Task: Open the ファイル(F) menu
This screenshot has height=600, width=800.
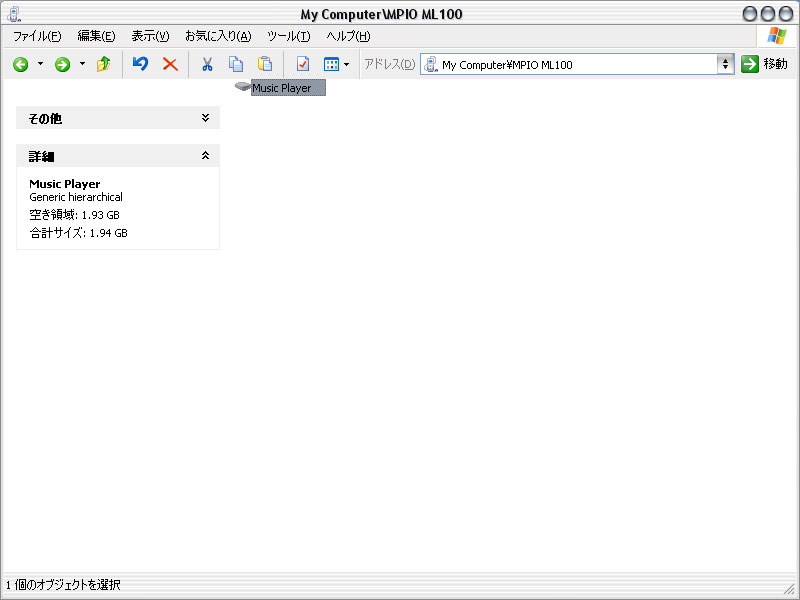Action: tap(37, 36)
